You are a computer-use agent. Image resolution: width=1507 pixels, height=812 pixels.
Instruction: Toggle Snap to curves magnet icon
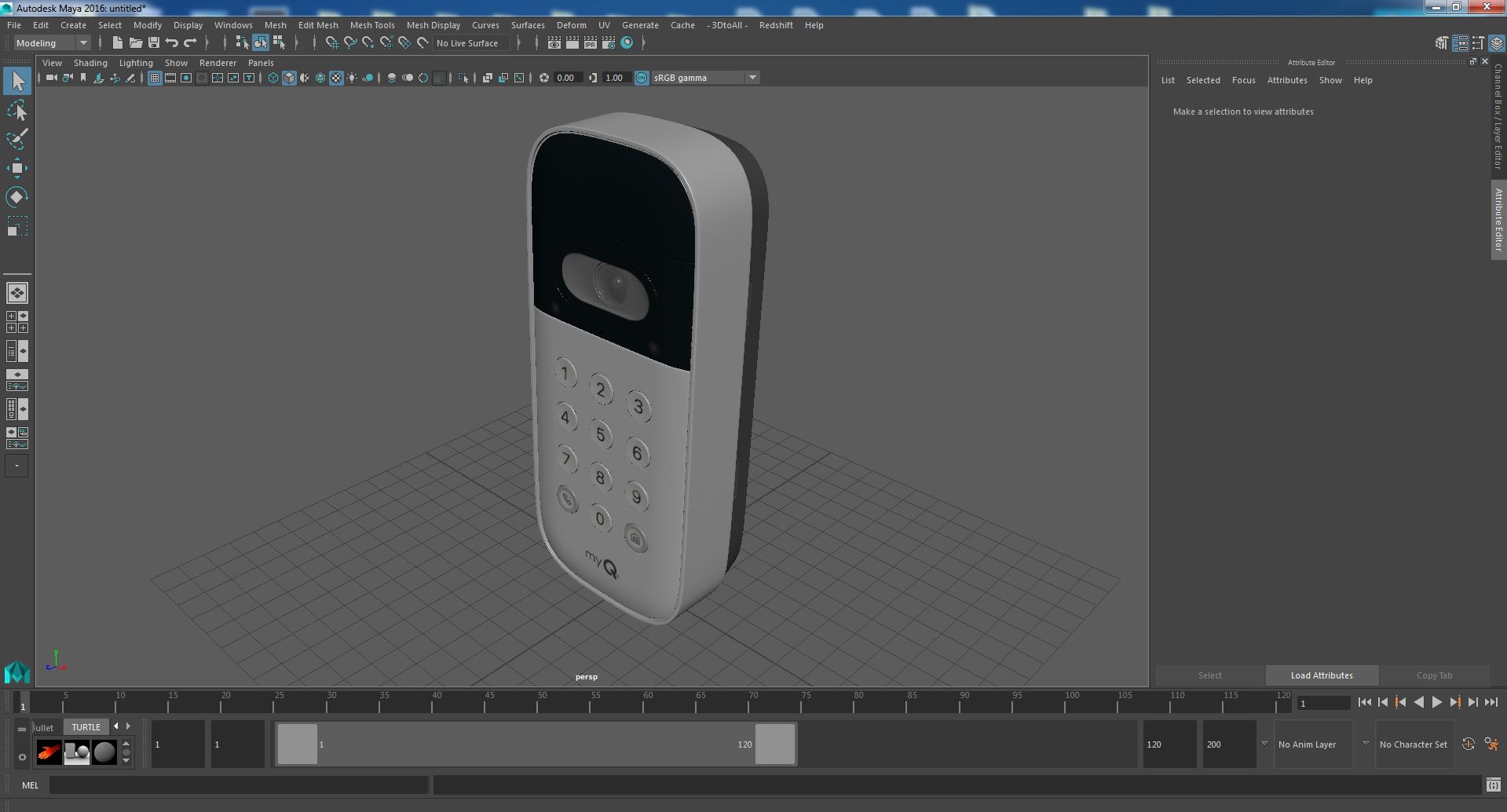click(350, 43)
